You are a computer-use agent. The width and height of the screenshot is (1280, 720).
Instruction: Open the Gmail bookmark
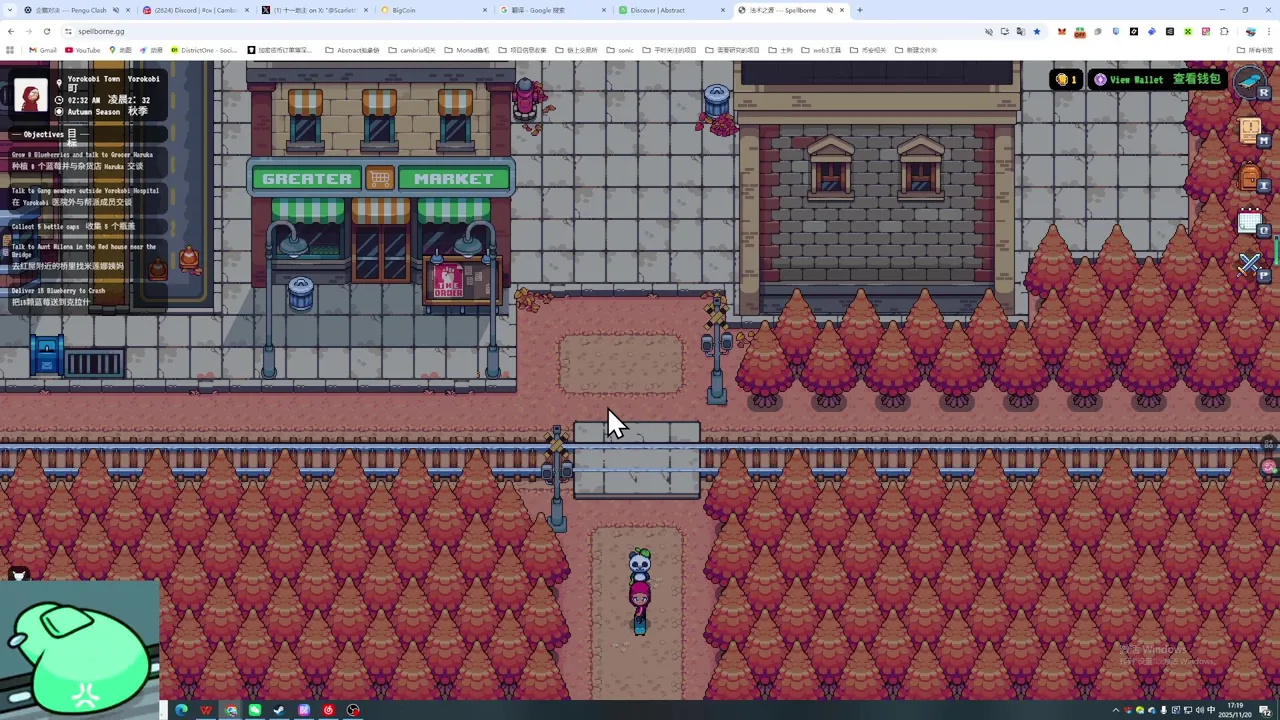coord(43,50)
